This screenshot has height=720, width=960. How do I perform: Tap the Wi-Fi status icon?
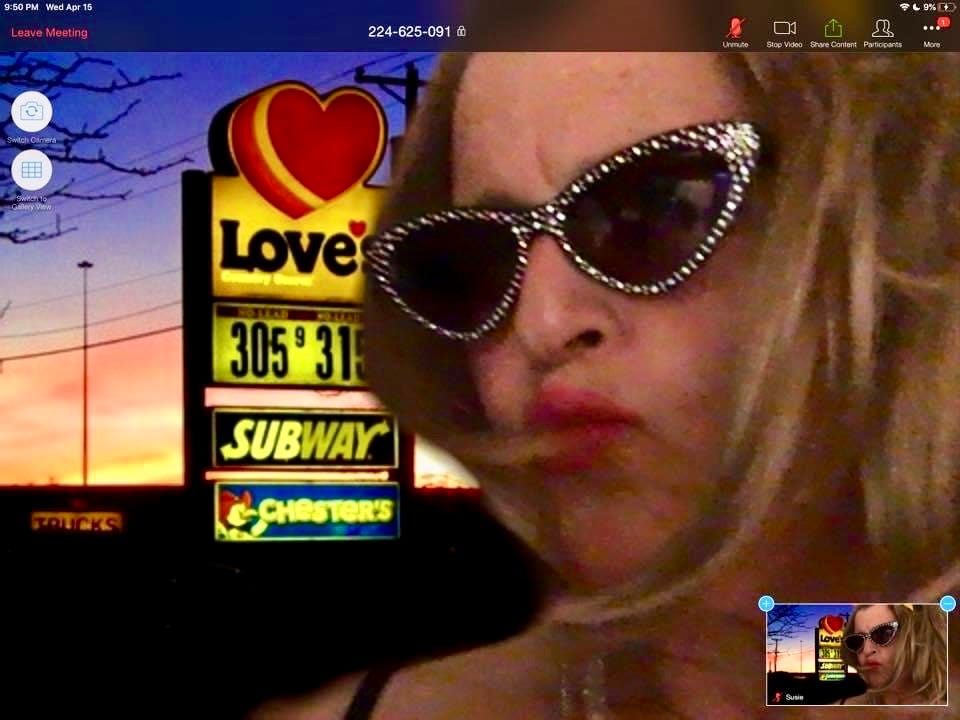[x=904, y=7]
